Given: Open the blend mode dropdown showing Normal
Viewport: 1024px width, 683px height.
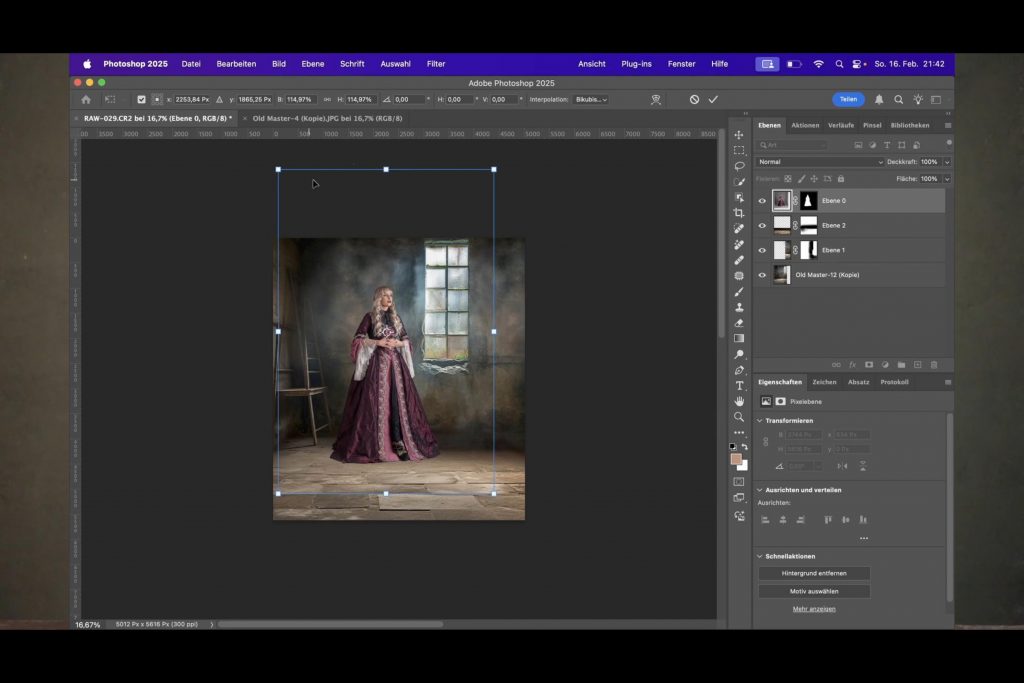Looking at the screenshot, I should [820, 162].
